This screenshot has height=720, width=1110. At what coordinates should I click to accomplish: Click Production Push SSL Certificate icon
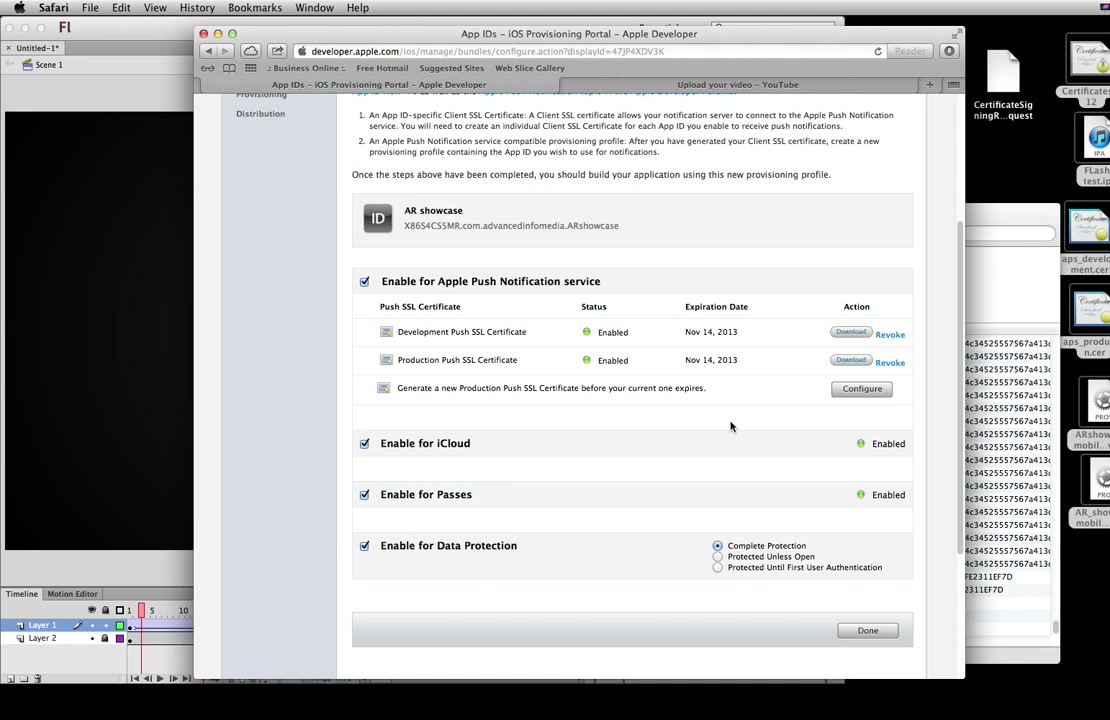386,360
